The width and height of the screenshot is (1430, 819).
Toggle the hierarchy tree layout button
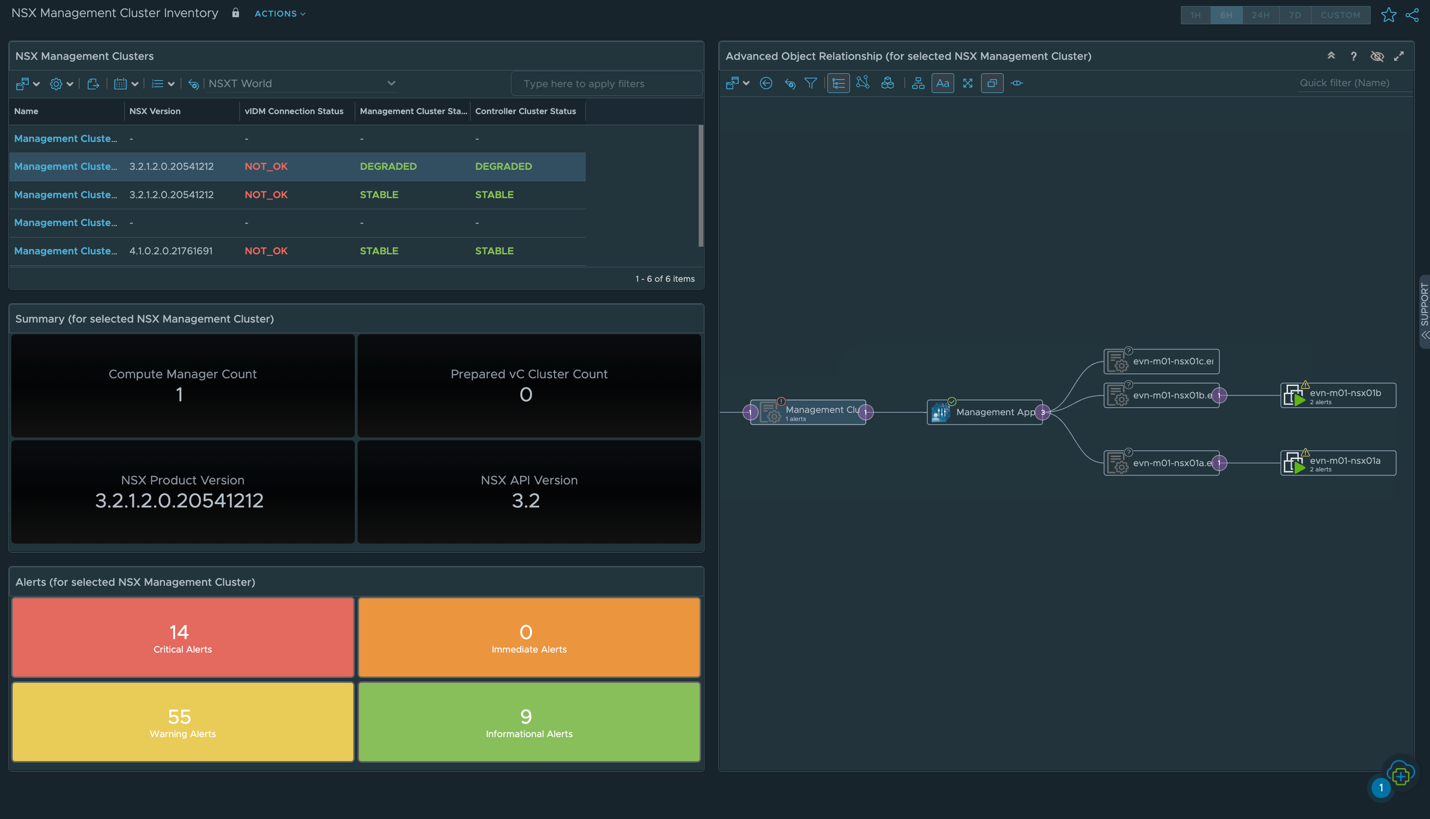[838, 84]
